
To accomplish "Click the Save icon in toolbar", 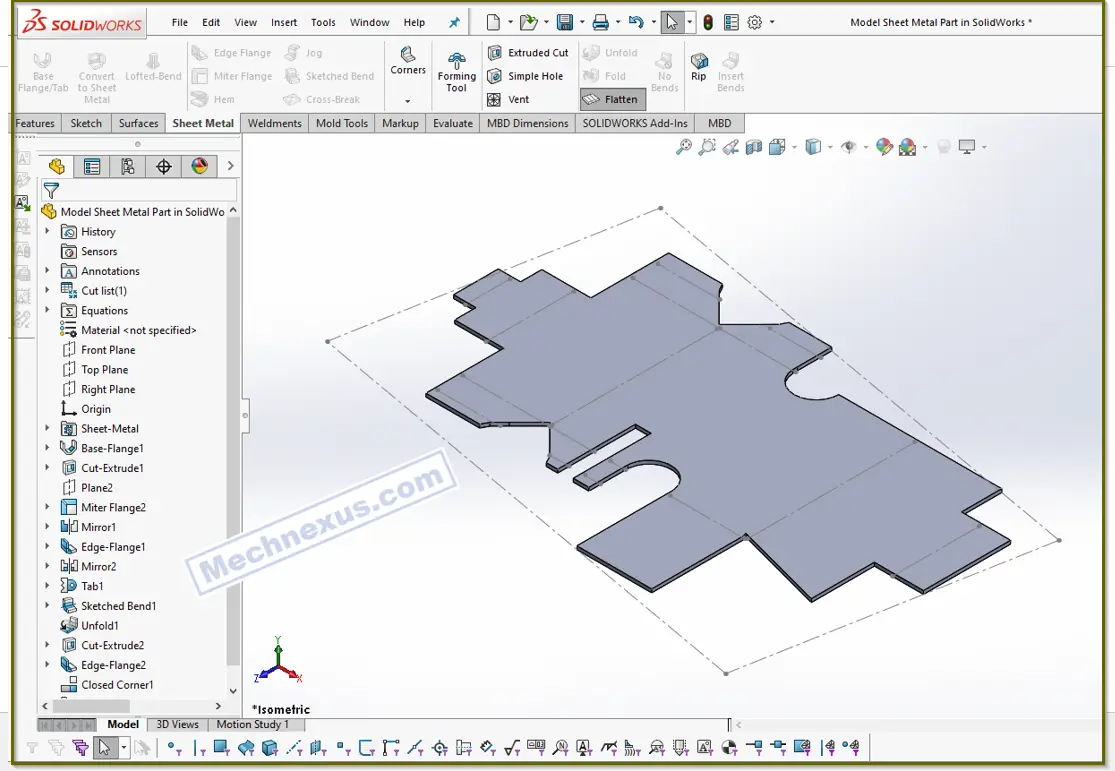I will (565, 22).
